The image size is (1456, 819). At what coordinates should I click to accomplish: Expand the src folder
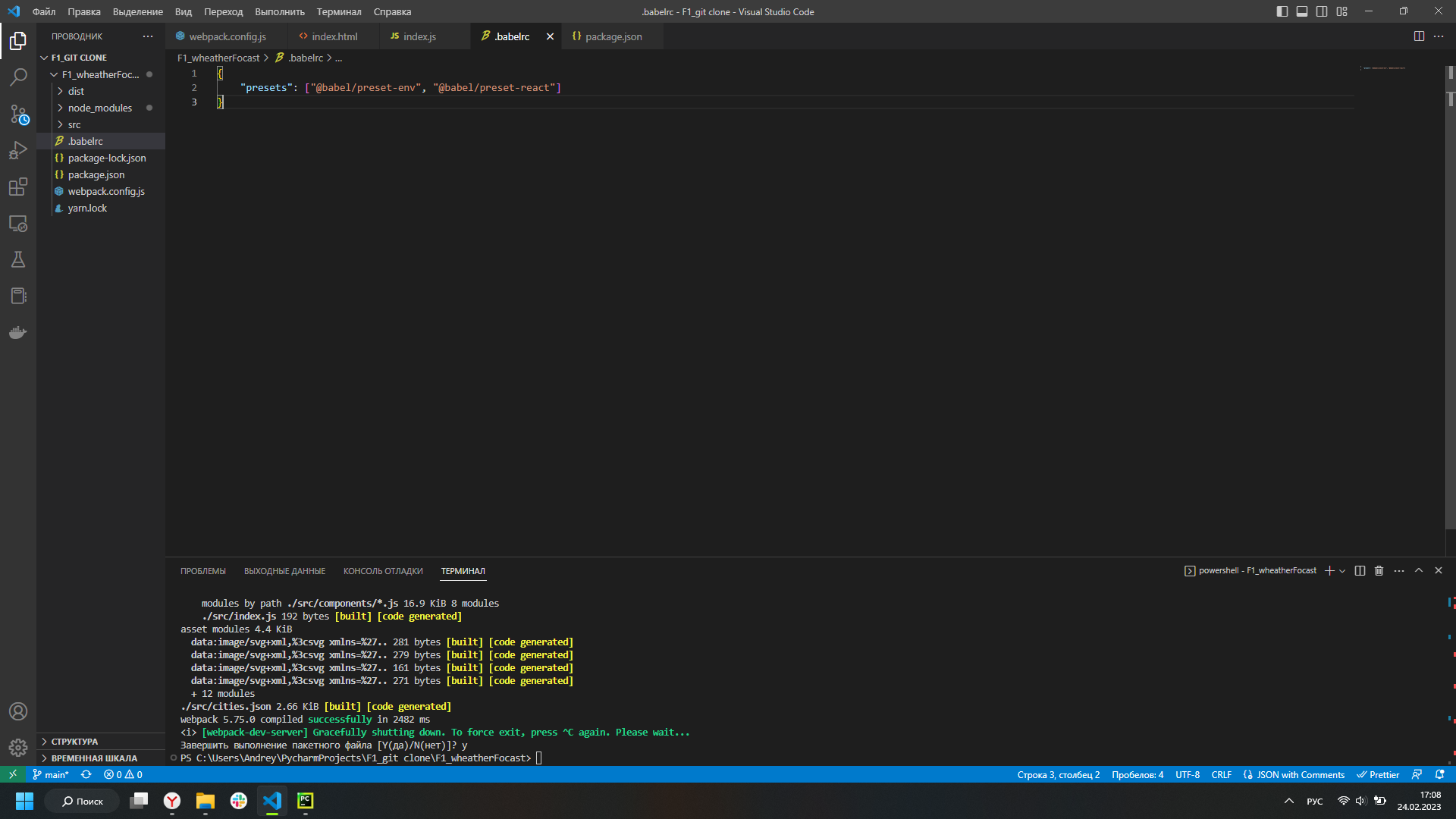click(x=101, y=124)
